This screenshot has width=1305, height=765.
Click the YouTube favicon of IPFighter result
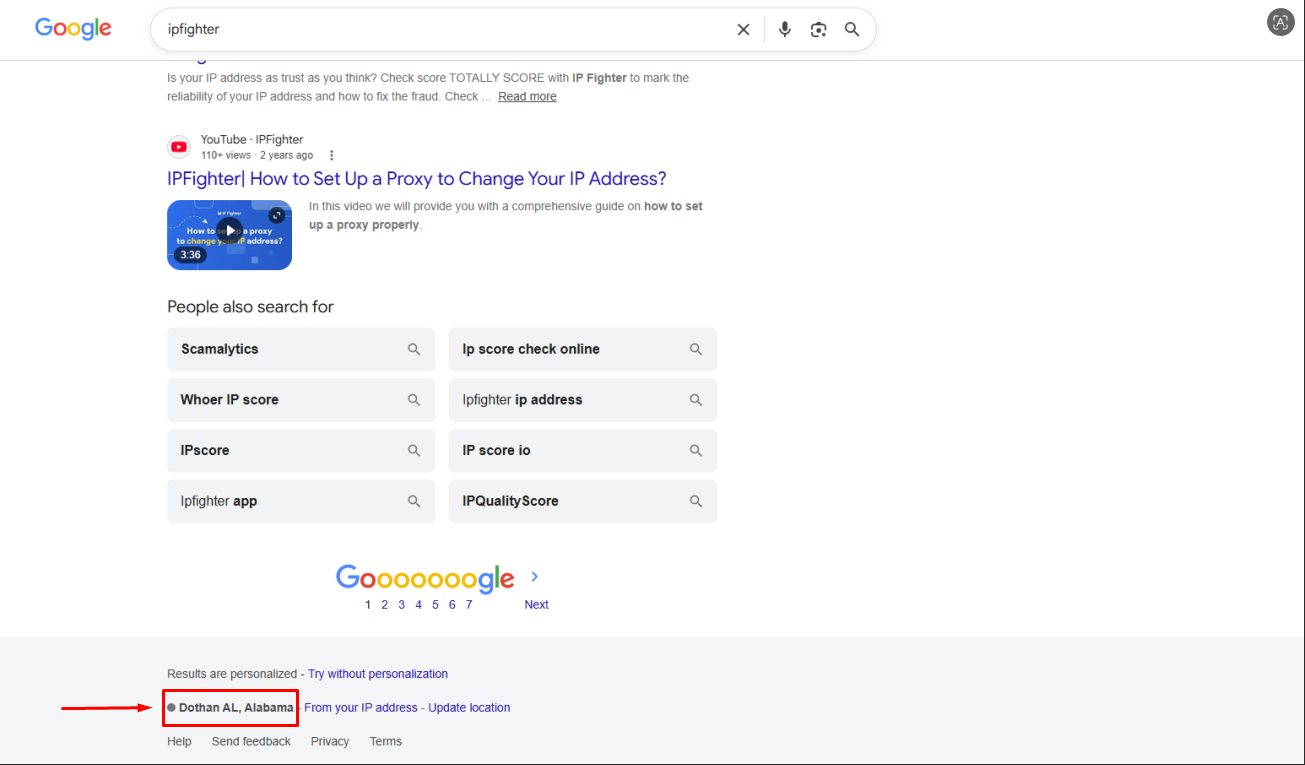(179, 147)
